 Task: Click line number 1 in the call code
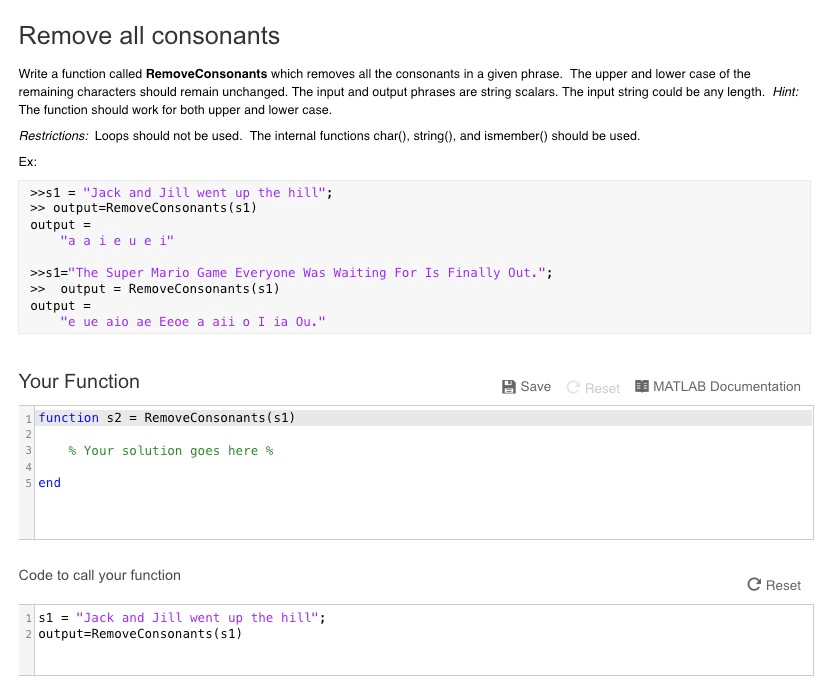point(27,617)
